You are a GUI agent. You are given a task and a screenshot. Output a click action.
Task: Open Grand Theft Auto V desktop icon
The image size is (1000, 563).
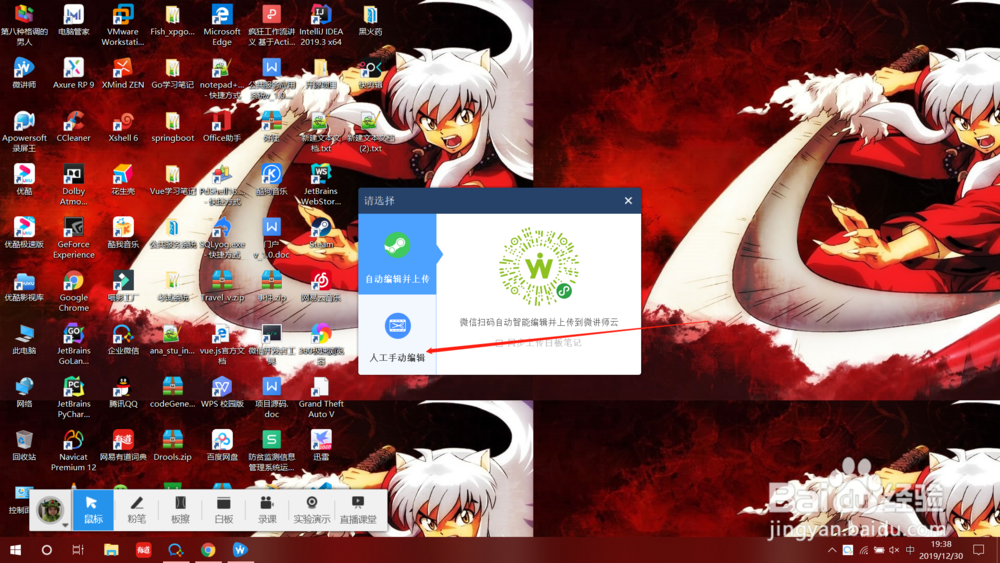coord(321,397)
